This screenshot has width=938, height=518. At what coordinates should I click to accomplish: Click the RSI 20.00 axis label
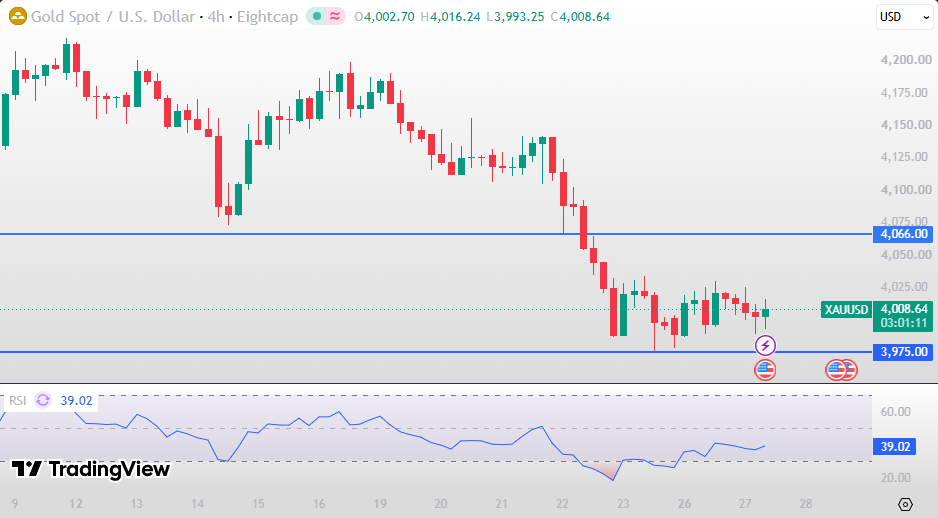tap(896, 477)
